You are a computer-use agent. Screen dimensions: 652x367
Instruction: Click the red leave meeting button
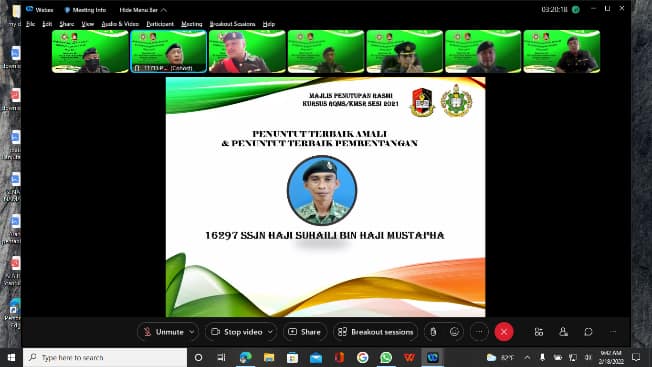pos(504,332)
